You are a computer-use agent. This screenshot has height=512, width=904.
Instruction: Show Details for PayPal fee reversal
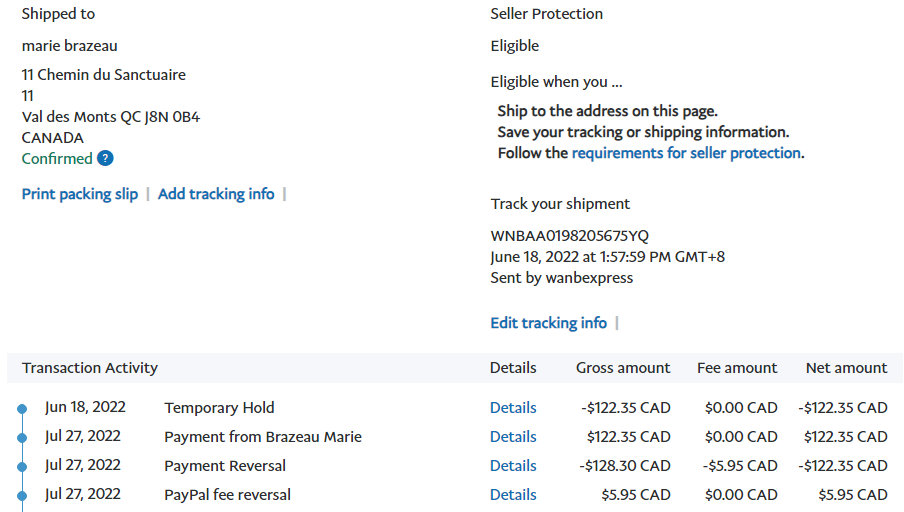[513, 495]
